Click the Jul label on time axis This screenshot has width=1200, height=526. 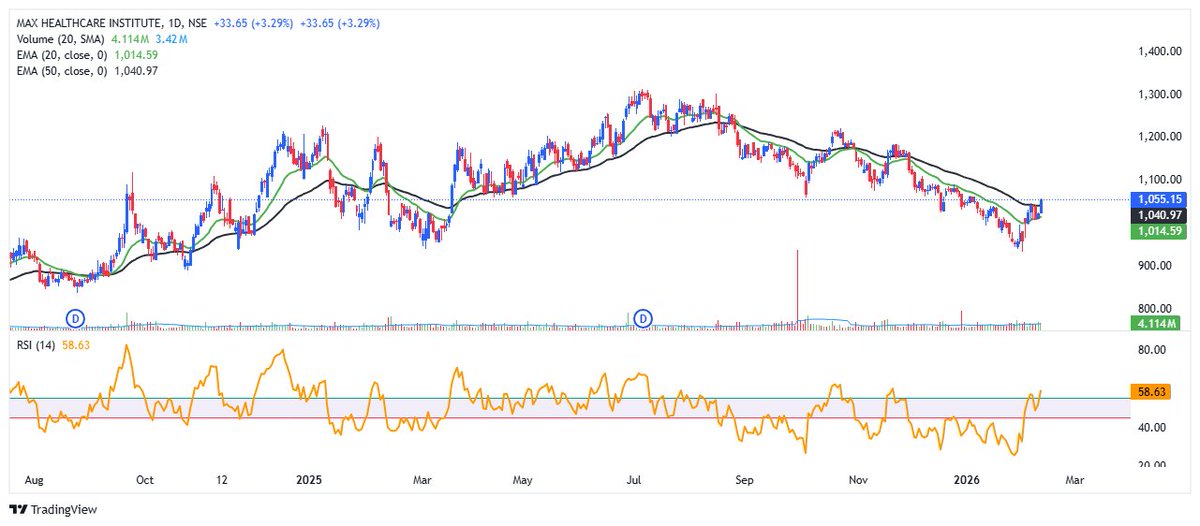point(633,480)
